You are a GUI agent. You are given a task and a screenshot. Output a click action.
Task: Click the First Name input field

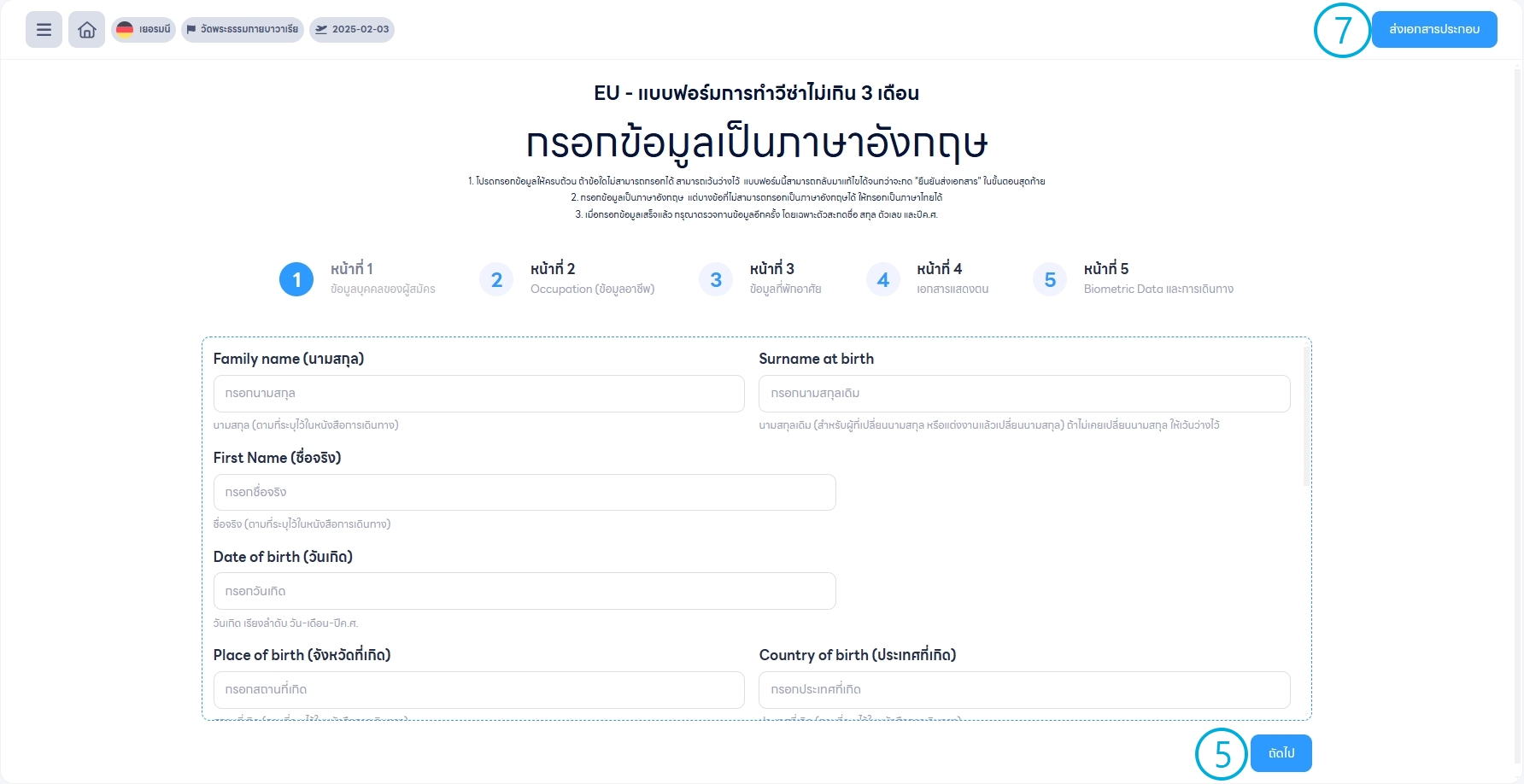(x=524, y=493)
